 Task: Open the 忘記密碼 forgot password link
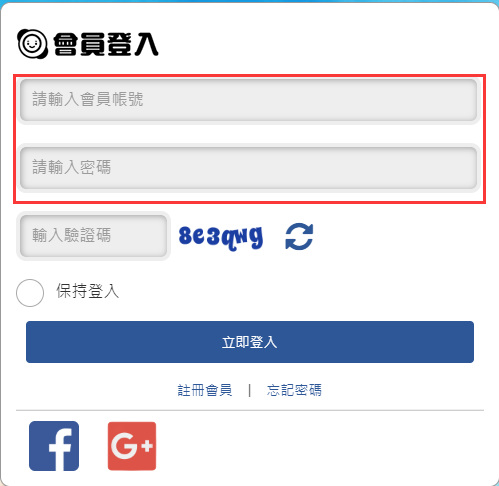[x=294, y=390]
